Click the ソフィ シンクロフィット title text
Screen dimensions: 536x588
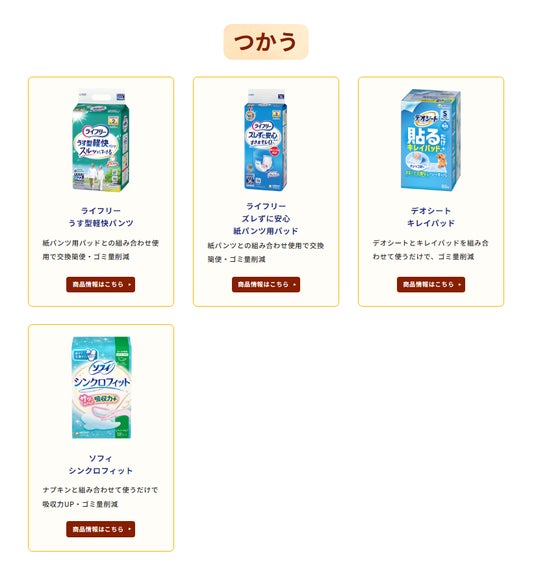coord(101,465)
